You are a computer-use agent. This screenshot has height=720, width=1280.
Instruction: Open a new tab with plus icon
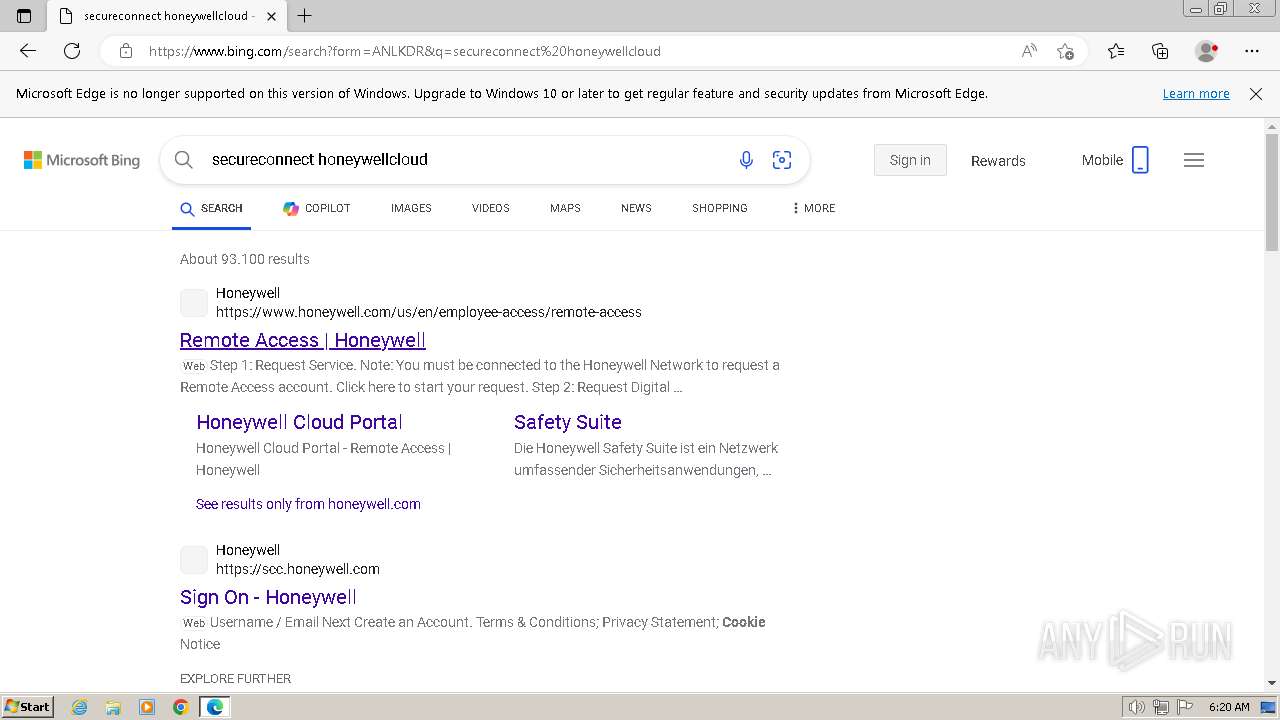(x=305, y=16)
